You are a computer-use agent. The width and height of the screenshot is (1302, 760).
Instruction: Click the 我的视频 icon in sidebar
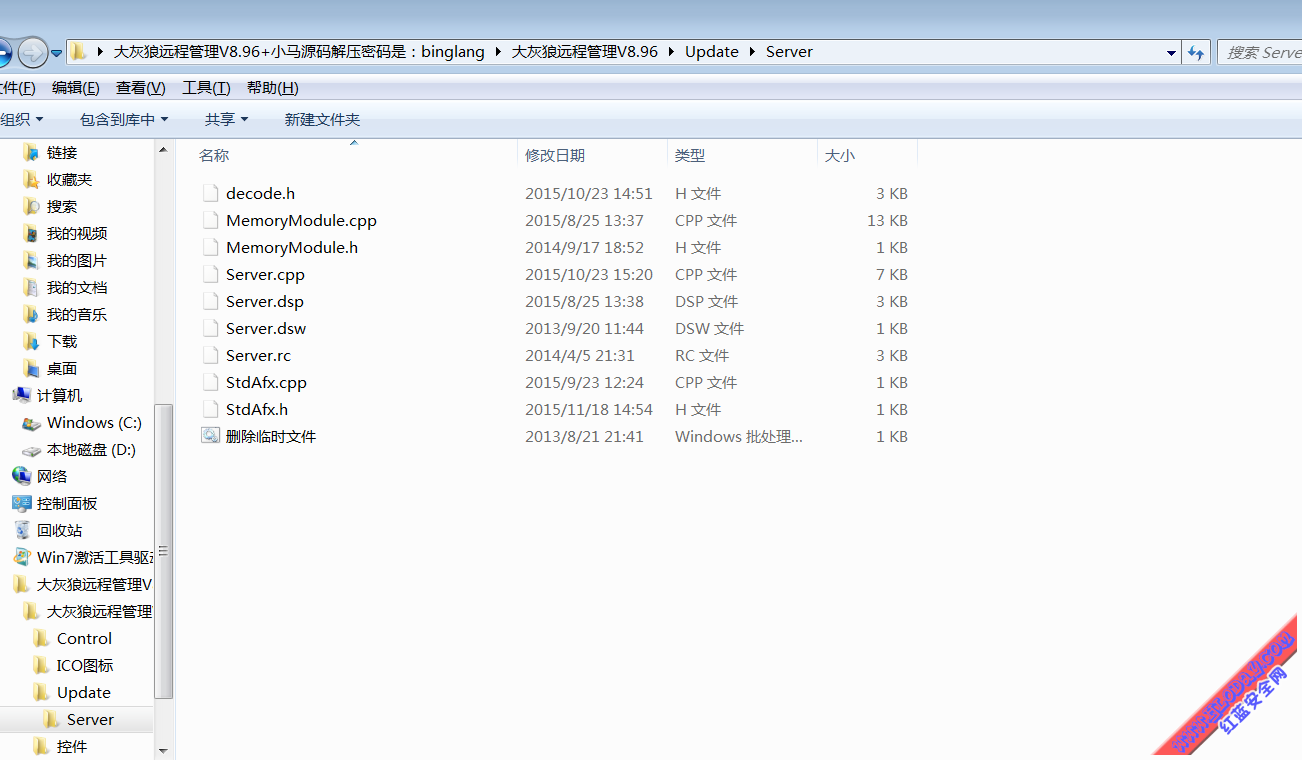(x=31, y=233)
